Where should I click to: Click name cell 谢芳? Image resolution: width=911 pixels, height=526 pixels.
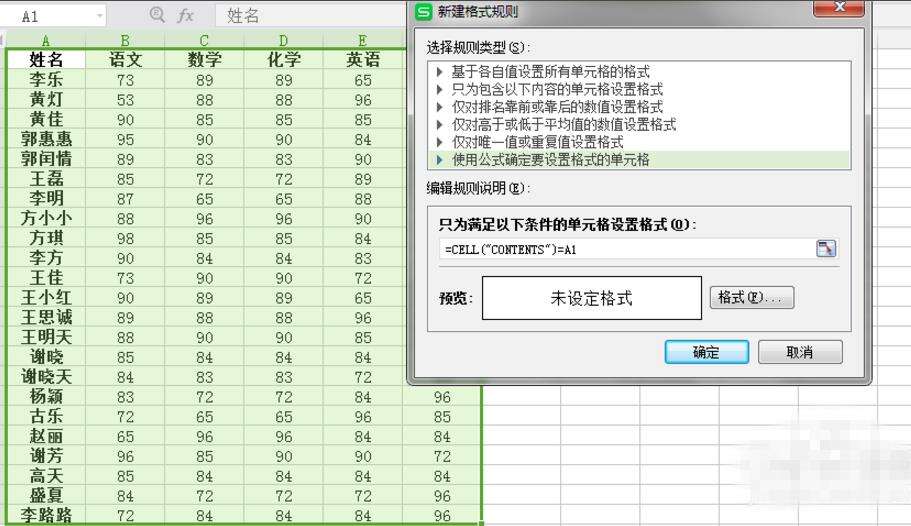click(x=46, y=456)
